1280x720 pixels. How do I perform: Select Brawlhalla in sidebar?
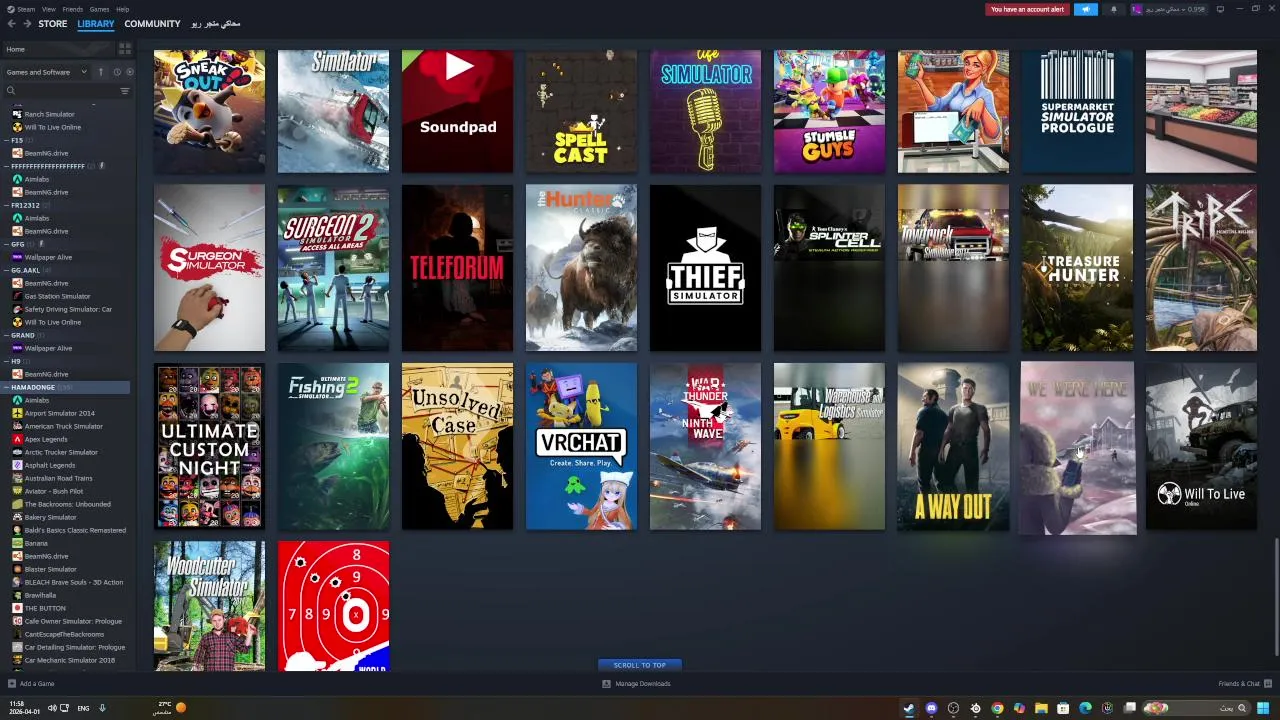point(40,595)
